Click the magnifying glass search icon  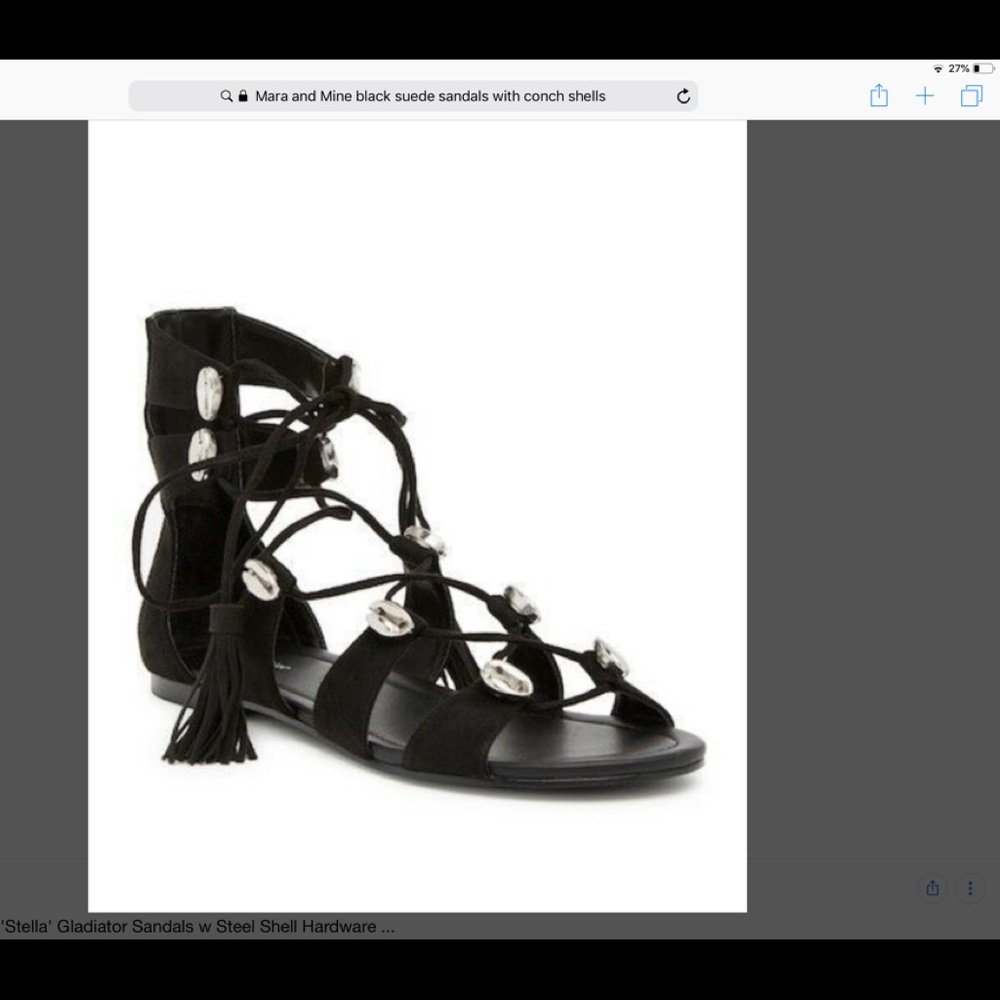(226, 96)
